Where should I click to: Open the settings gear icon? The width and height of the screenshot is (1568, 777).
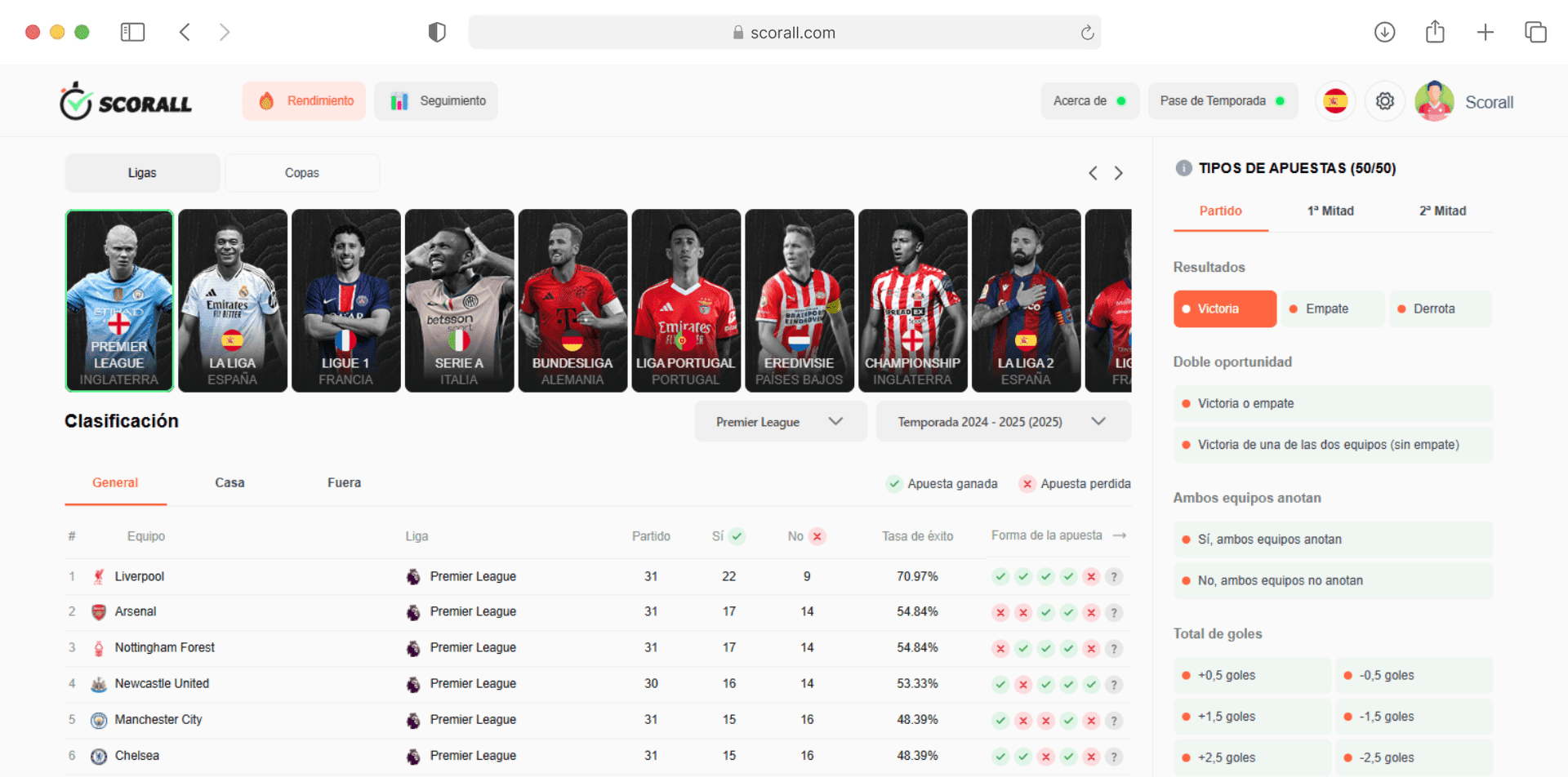click(x=1385, y=101)
